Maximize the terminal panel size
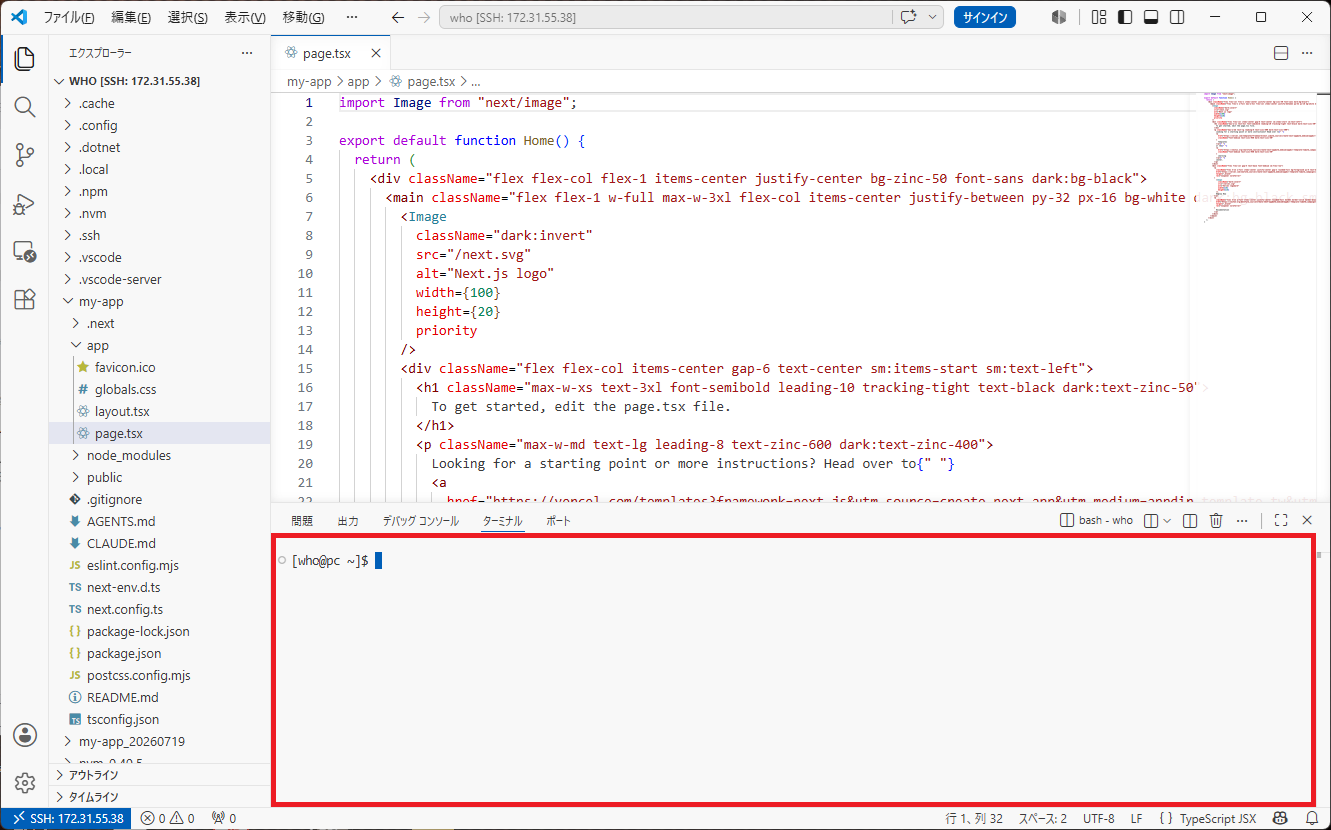1331x830 pixels. tap(1281, 520)
